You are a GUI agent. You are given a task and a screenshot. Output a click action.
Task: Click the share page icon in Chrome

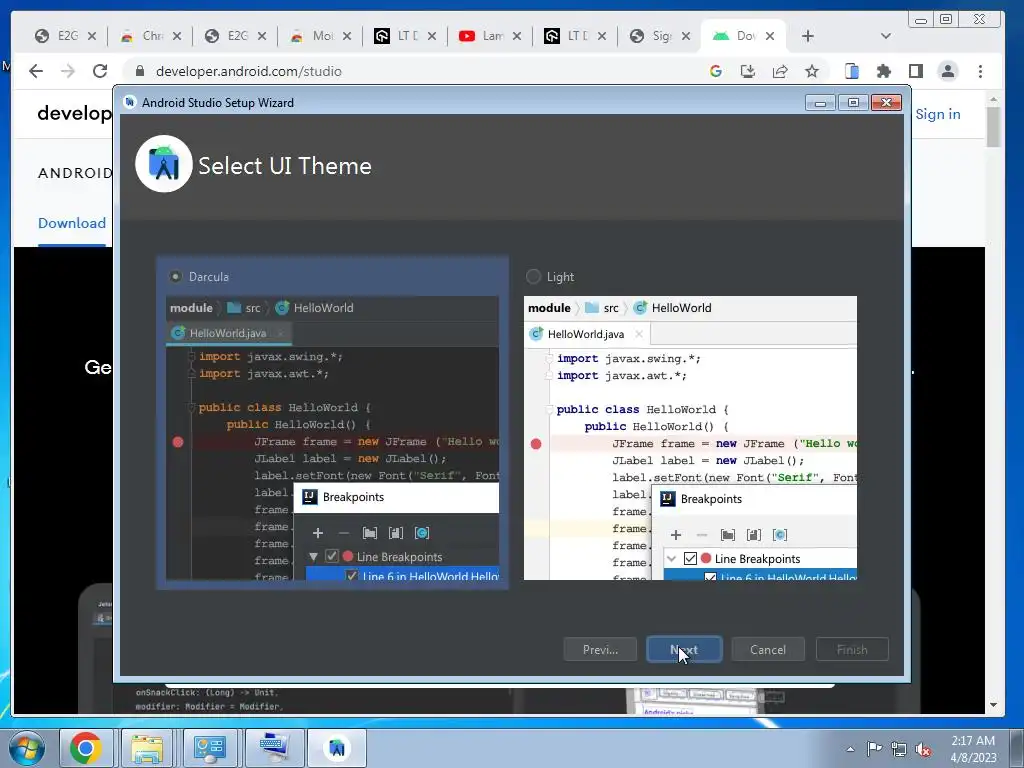780,71
